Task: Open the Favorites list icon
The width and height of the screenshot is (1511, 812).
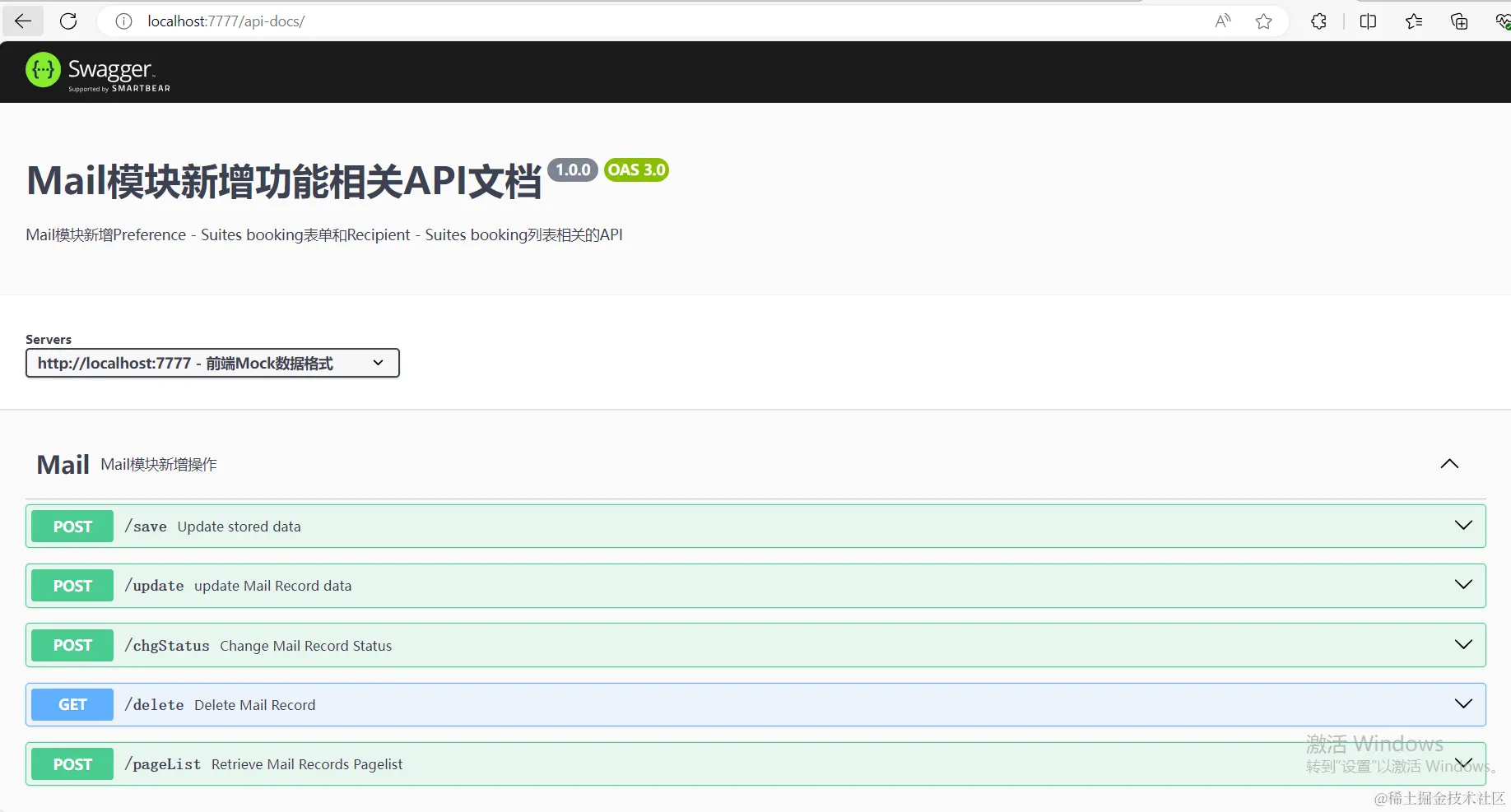Action: 1414,21
